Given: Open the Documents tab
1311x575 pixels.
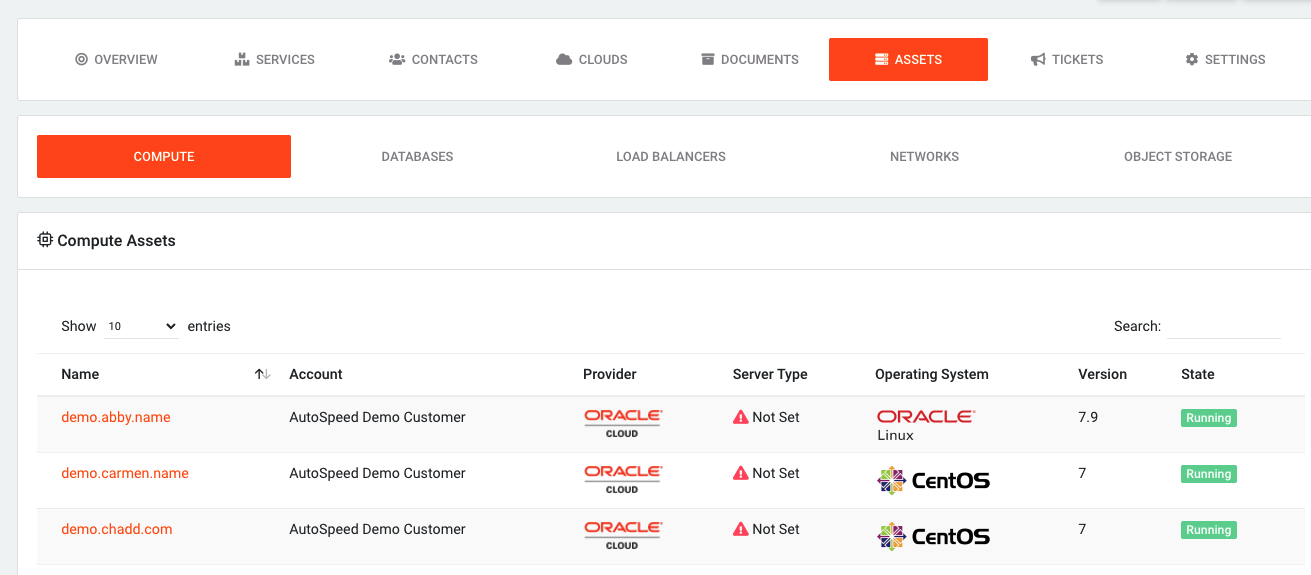Looking at the screenshot, I should [x=750, y=59].
